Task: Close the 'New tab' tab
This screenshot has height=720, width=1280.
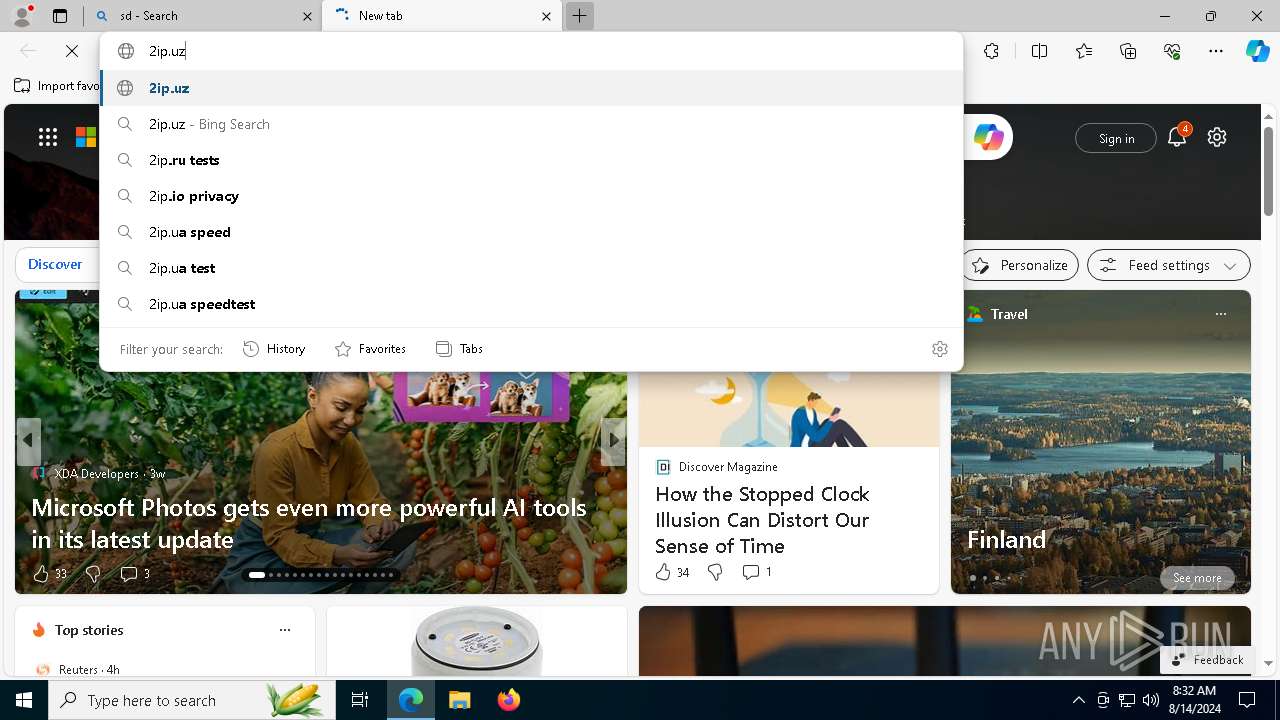Action: 546,16
